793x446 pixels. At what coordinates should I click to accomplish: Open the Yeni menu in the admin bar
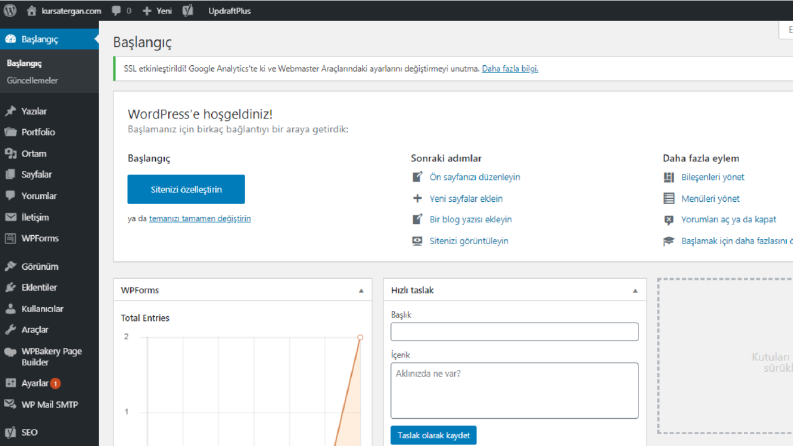(164, 11)
